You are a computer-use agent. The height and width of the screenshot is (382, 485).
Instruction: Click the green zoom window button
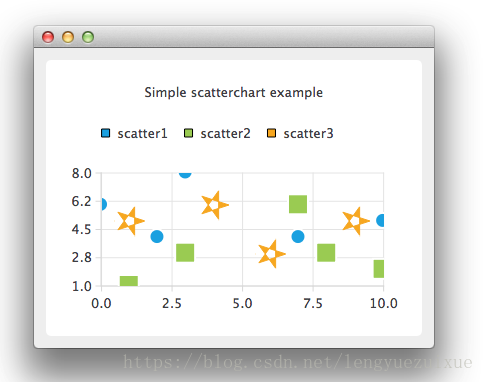coord(88,37)
